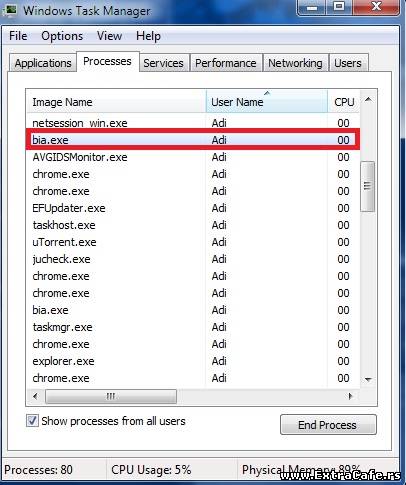Close the Task Manager window
Image resolution: width=406 pixels, height=485 pixels.
coord(376,7)
